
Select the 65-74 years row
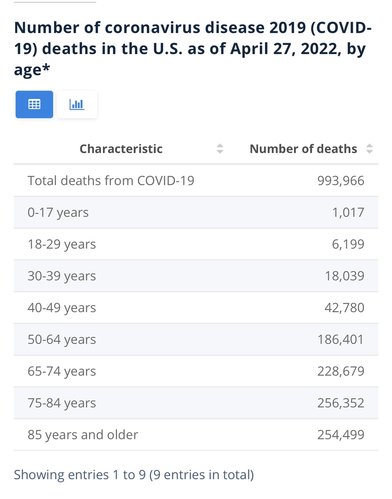coord(196,371)
